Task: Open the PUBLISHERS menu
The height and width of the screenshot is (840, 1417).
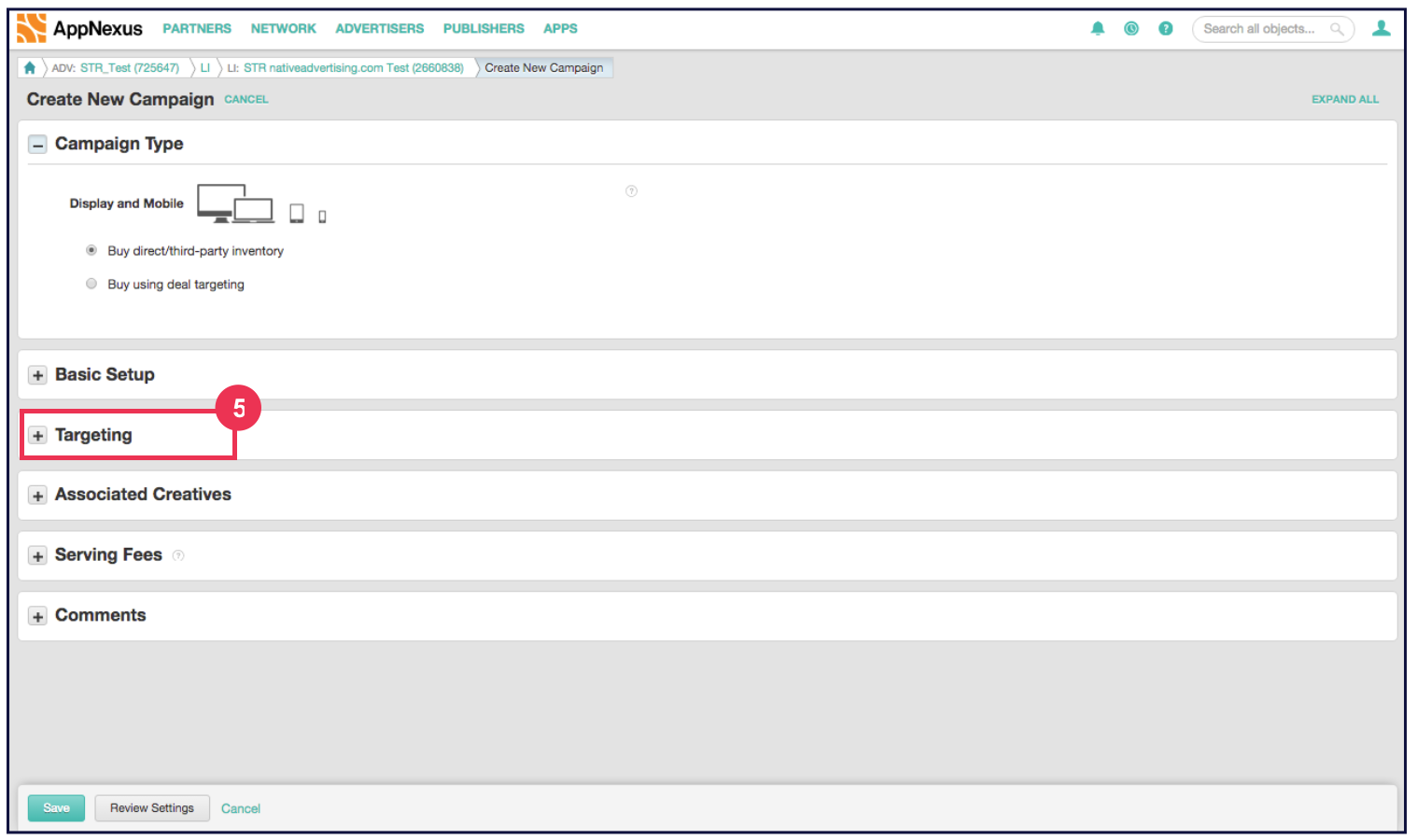Action: point(484,29)
